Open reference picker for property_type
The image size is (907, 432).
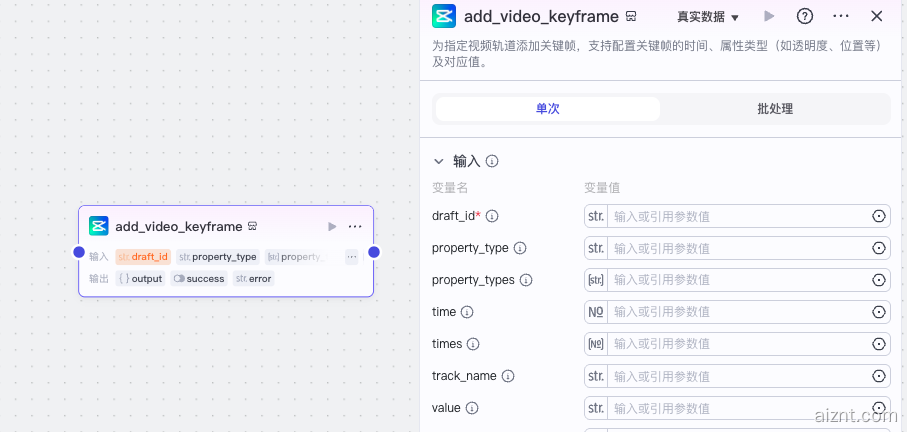tap(879, 248)
